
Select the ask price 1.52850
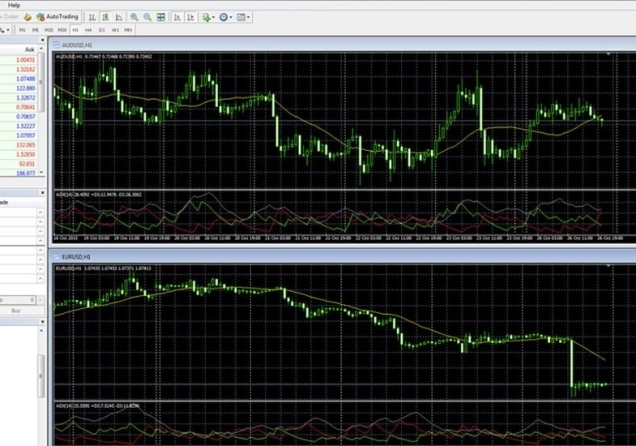[26, 154]
